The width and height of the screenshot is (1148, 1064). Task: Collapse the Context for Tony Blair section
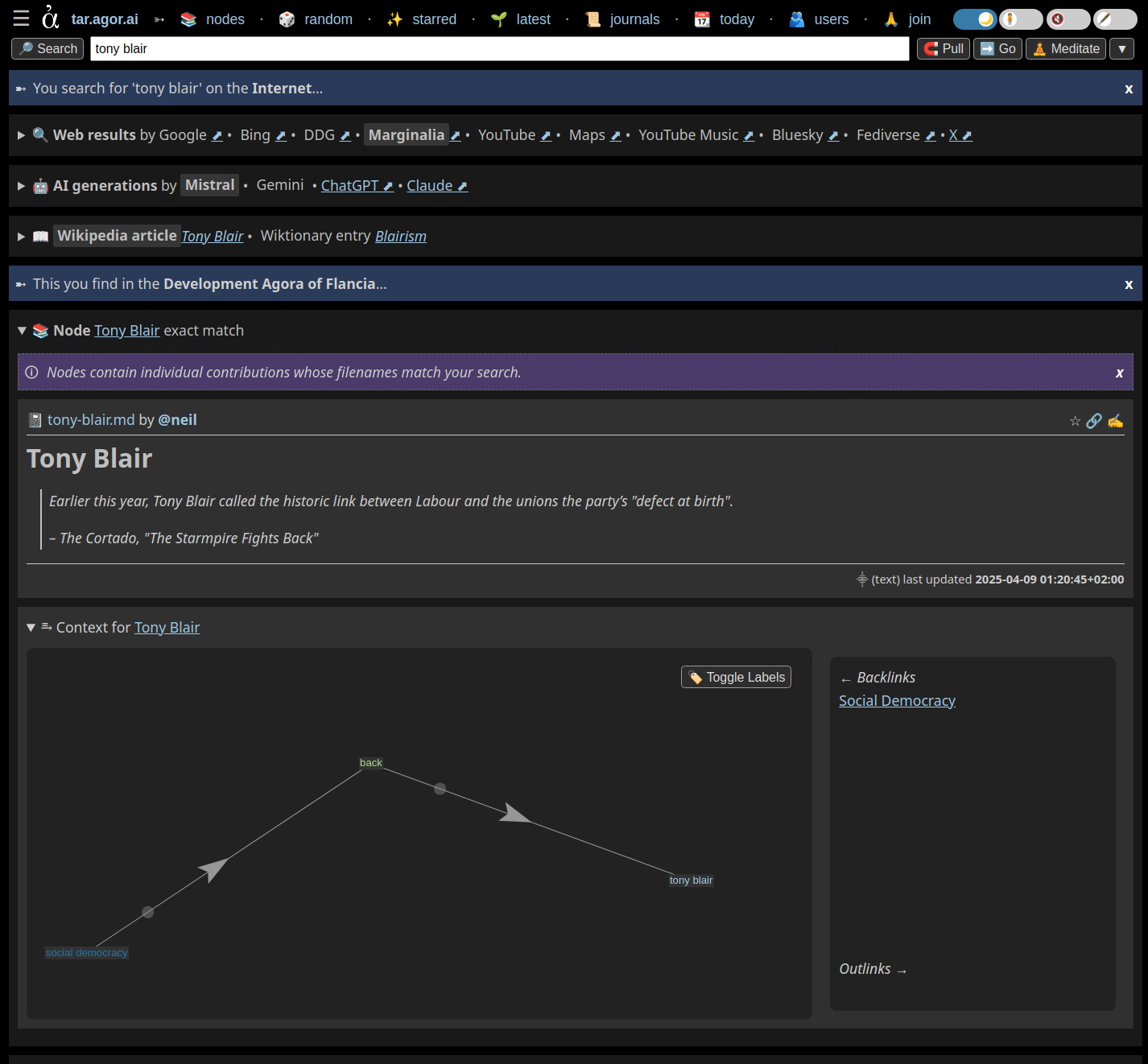coord(31,628)
